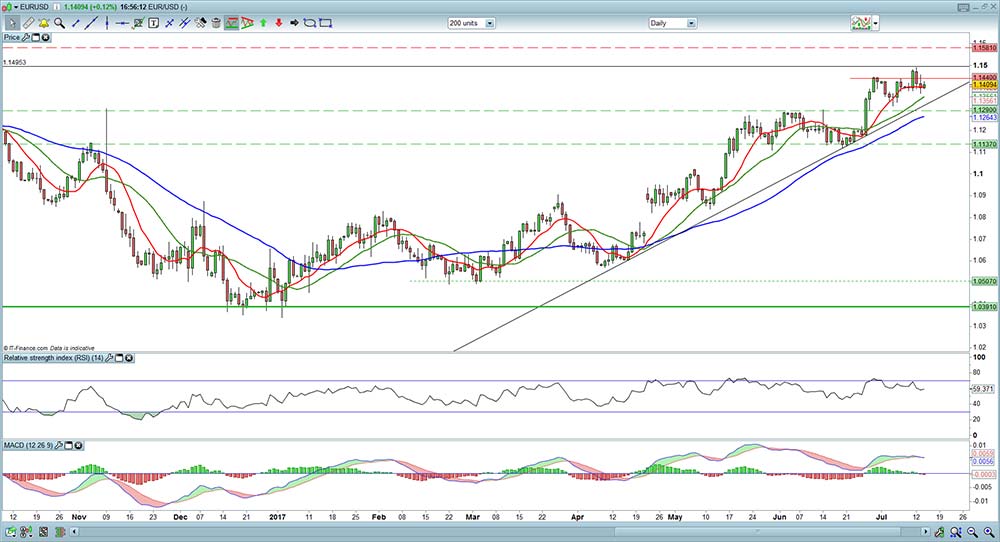Click the green bottom-right chart icon
Screen dimensions: 1000x542
point(939,531)
